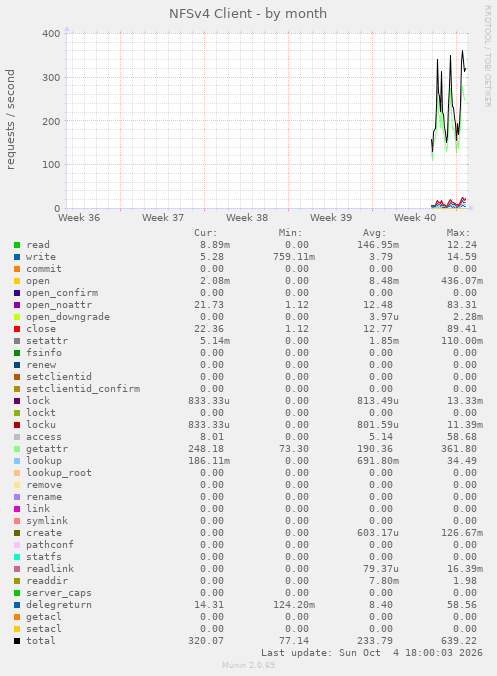Click the requests / second axis title
Screen dimensions: 497x676
(10, 119)
